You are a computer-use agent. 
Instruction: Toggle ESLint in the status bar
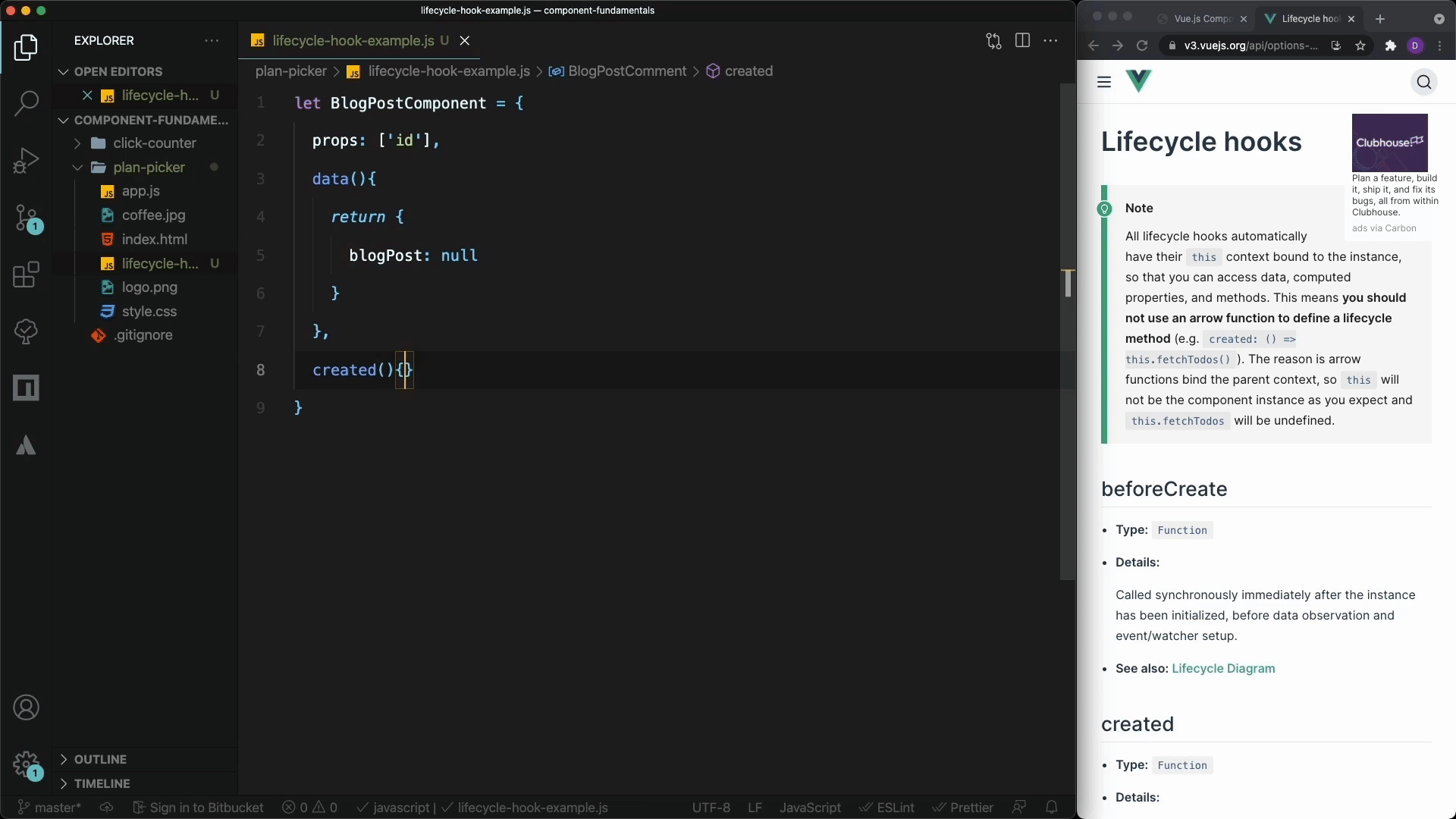[886, 808]
